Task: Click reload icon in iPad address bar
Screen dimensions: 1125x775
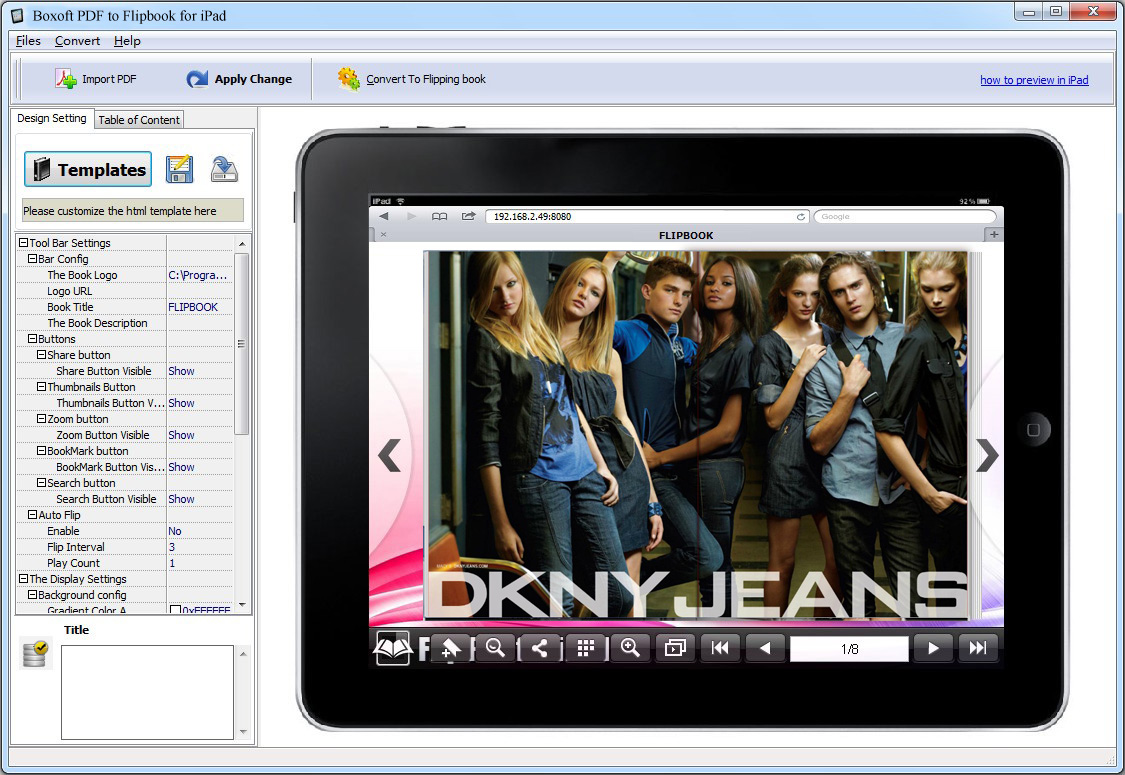Action: click(801, 217)
